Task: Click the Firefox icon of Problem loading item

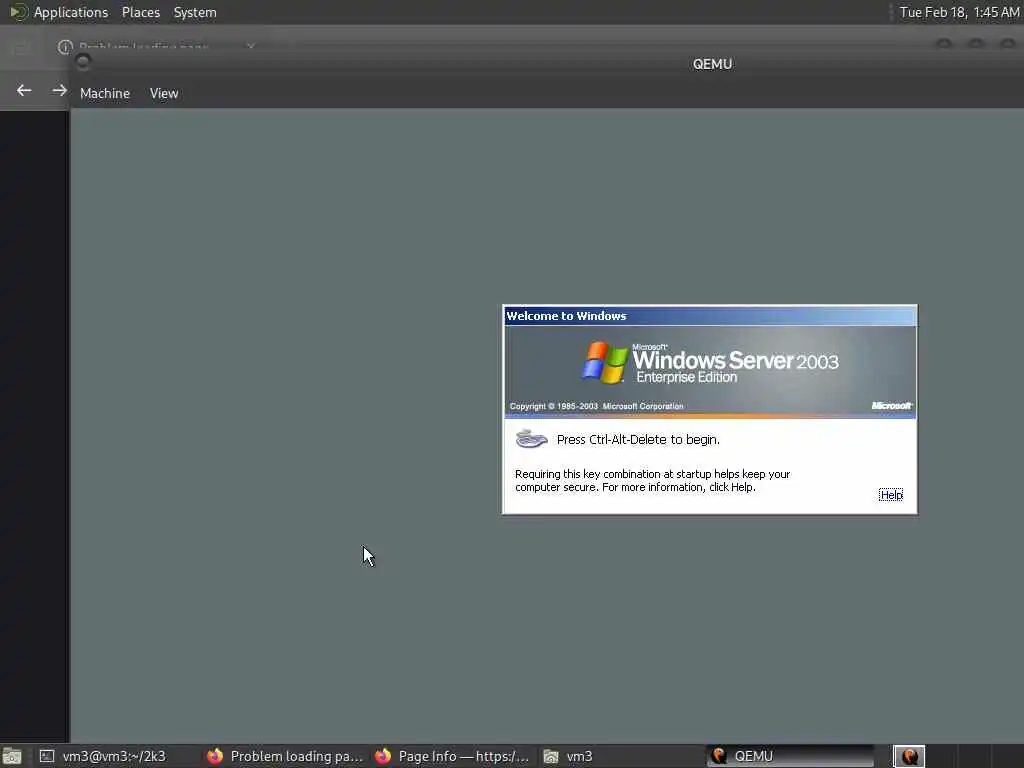Action: (215, 756)
